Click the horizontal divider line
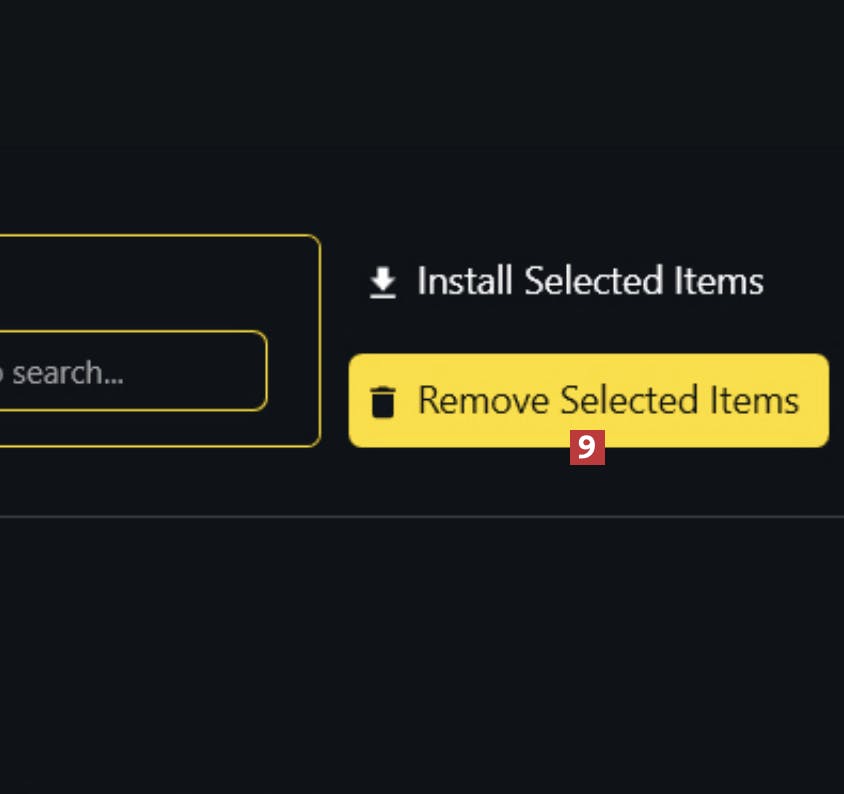 [x=420, y=517]
